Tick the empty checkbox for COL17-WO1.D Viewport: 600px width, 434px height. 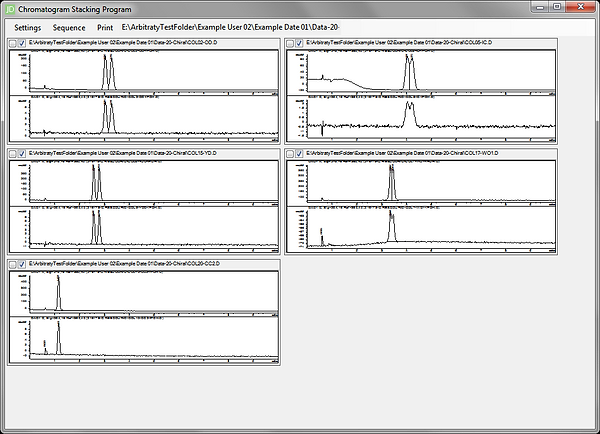pos(290,154)
